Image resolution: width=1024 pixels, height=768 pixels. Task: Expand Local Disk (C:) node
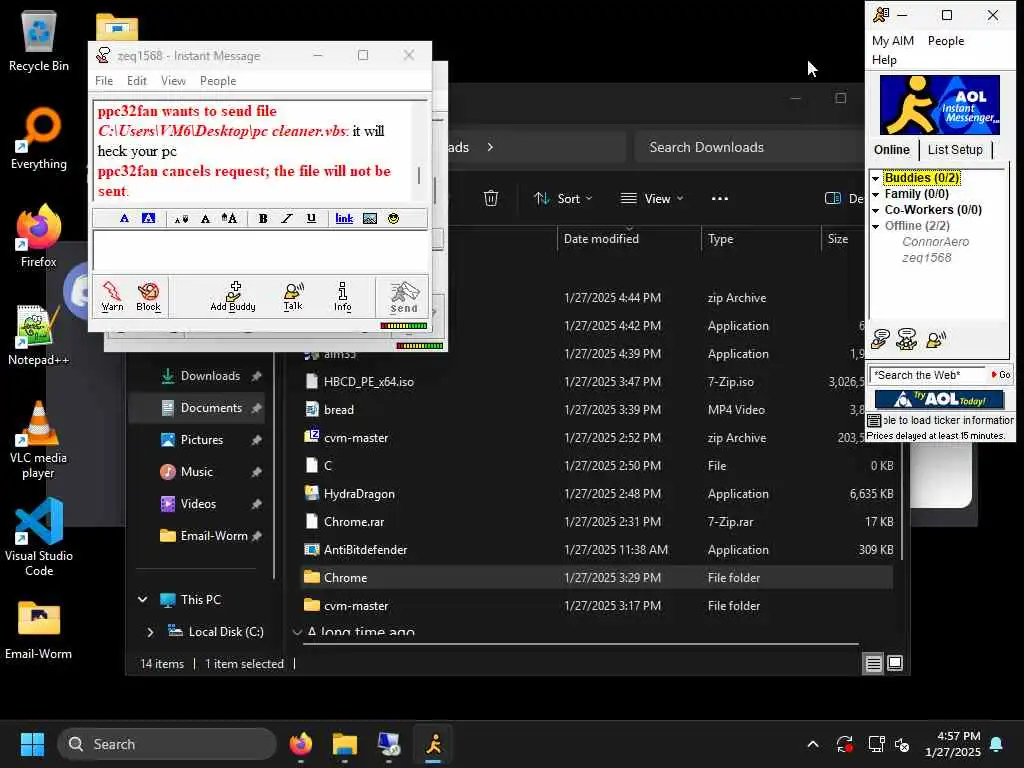(150, 632)
